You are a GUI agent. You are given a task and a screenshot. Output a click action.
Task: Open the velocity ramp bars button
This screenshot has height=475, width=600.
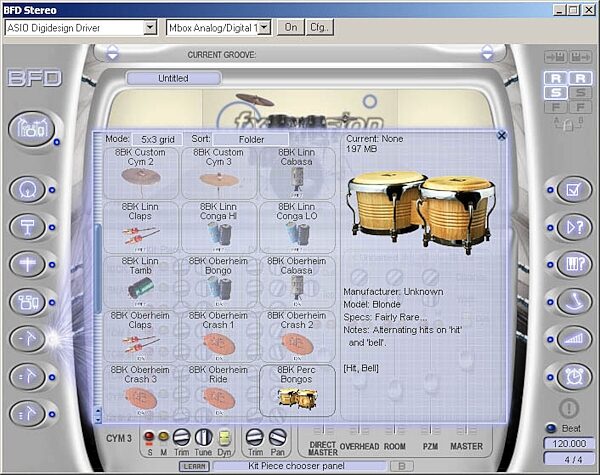coord(574,339)
